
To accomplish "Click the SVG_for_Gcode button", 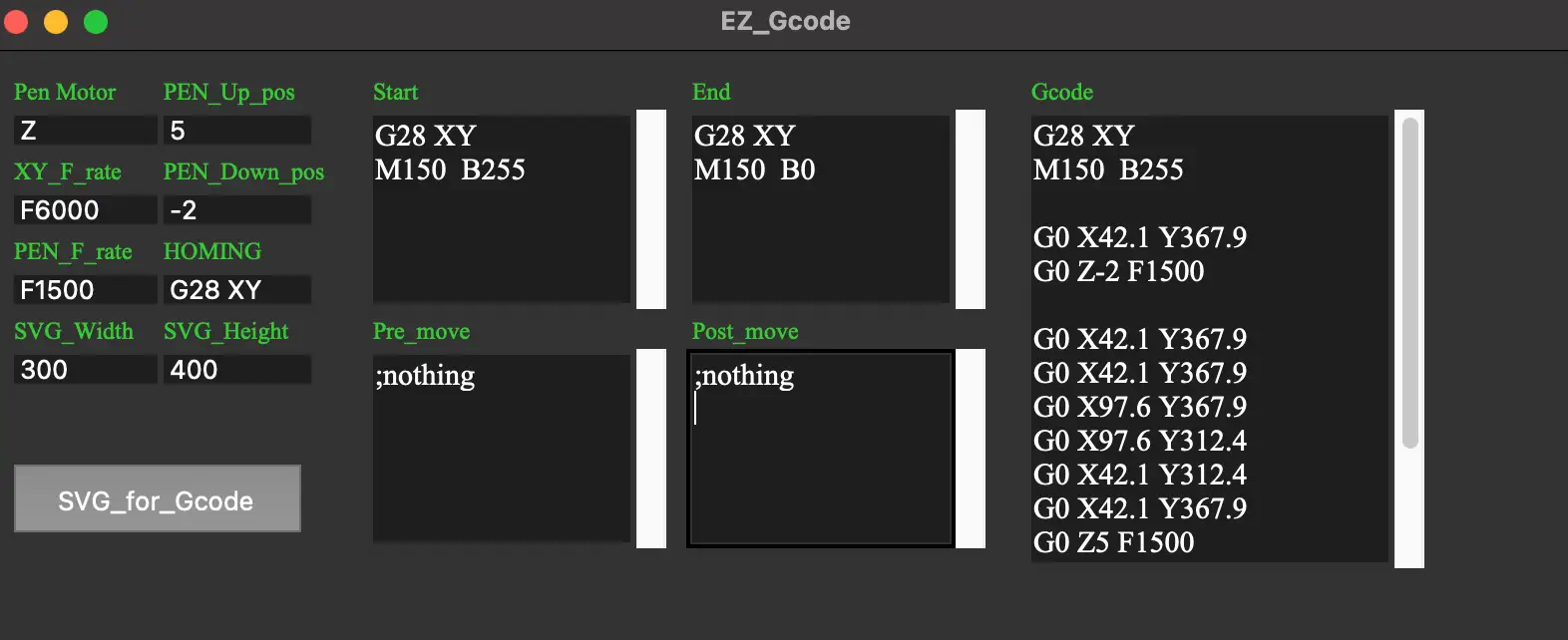I will [x=157, y=498].
